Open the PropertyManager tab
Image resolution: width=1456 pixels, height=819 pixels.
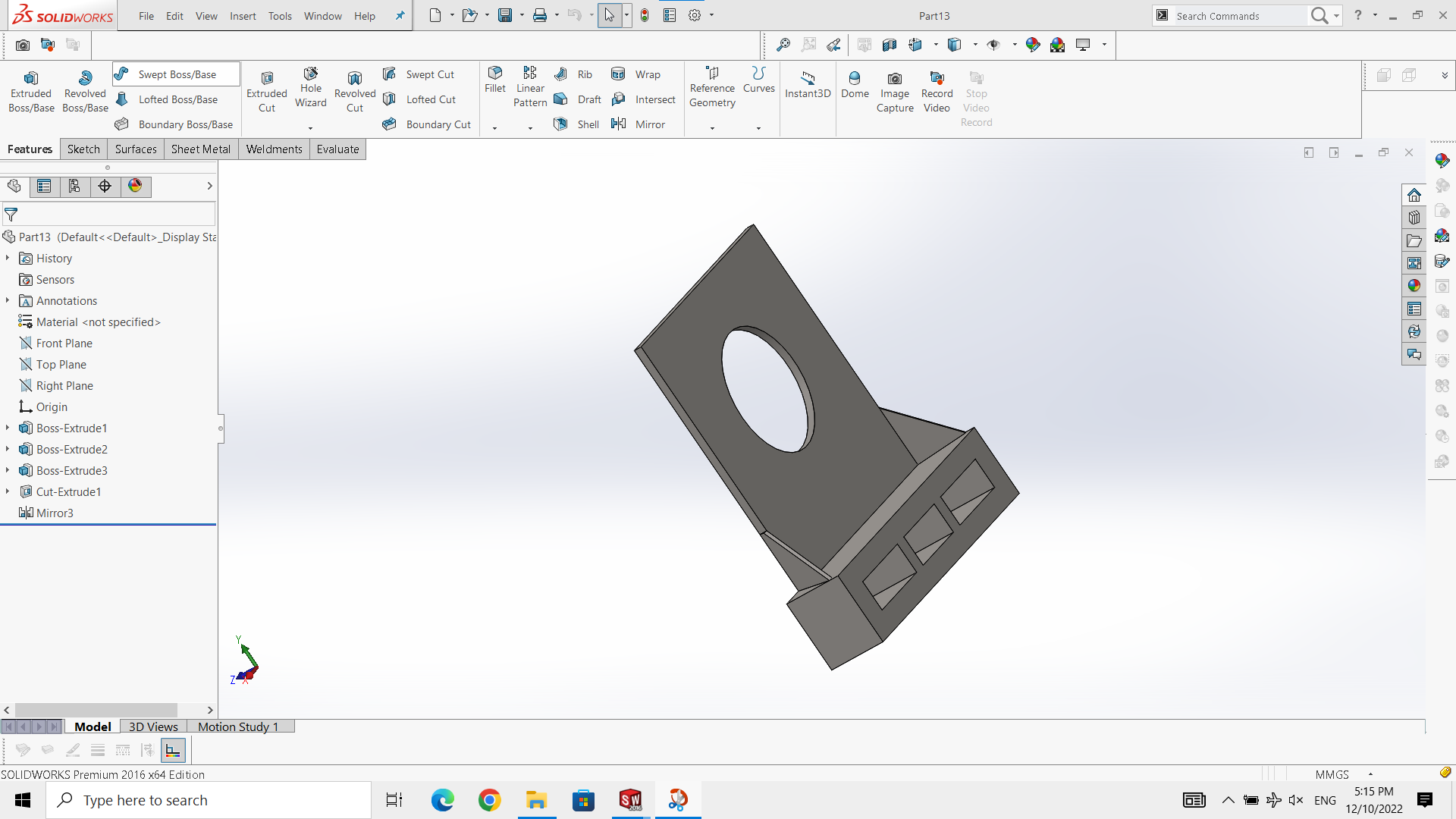[x=44, y=186]
